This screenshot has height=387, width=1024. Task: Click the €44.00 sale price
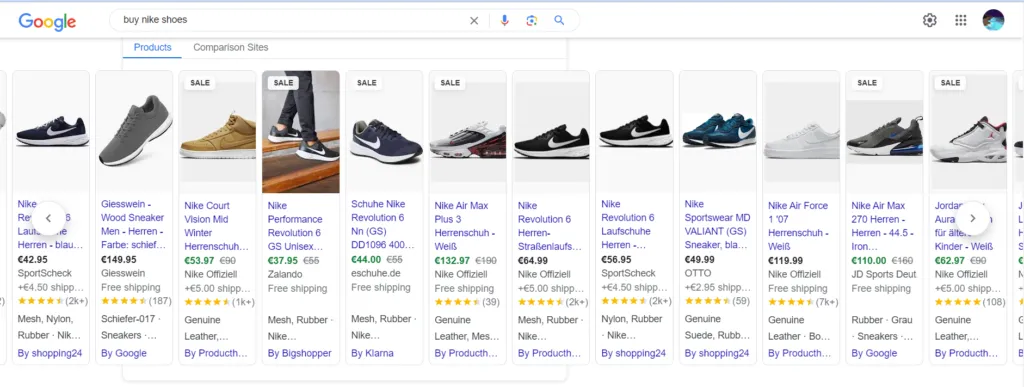[x=366, y=259]
